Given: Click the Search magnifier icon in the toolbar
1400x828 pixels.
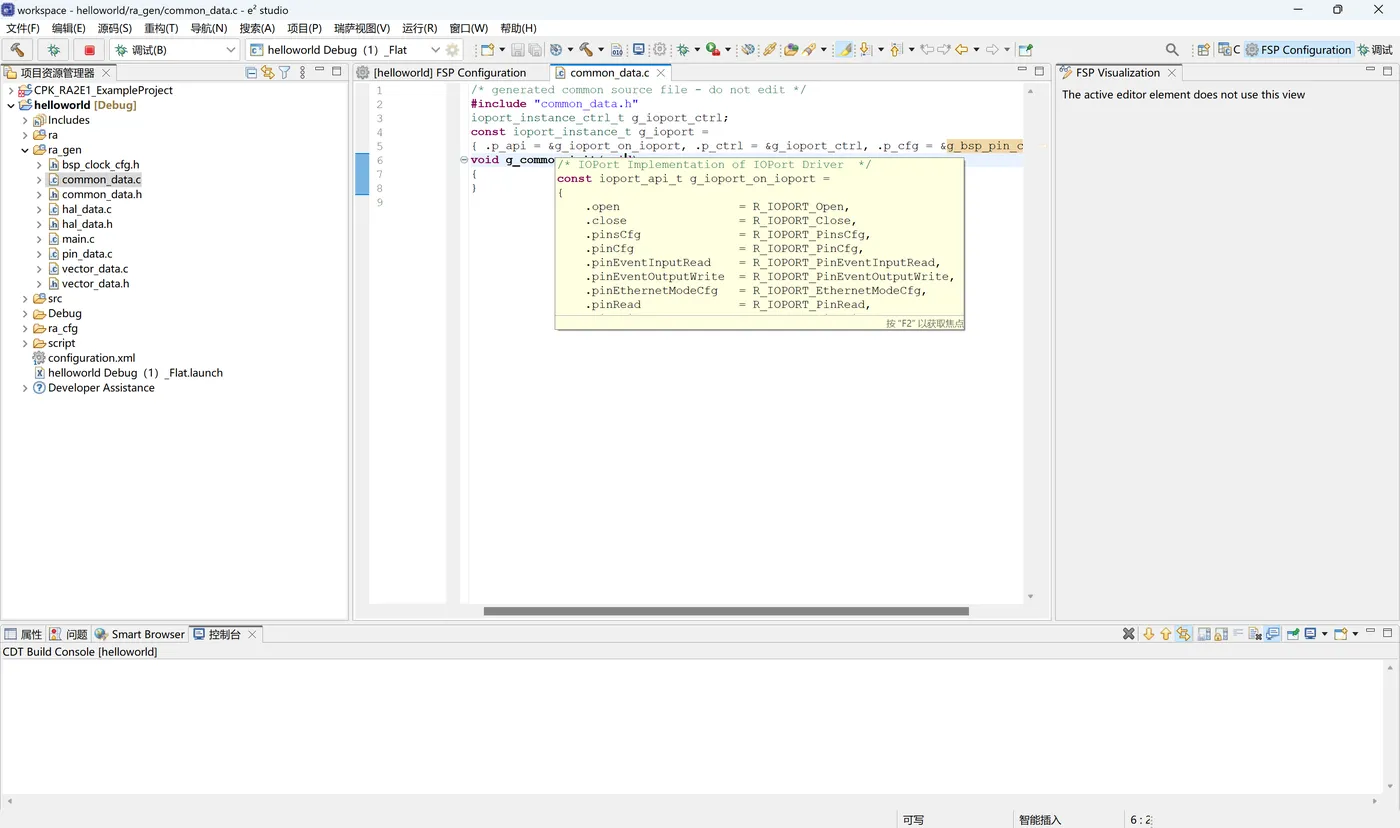Looking at the screenshot, I should click(x=1172, y=49).
